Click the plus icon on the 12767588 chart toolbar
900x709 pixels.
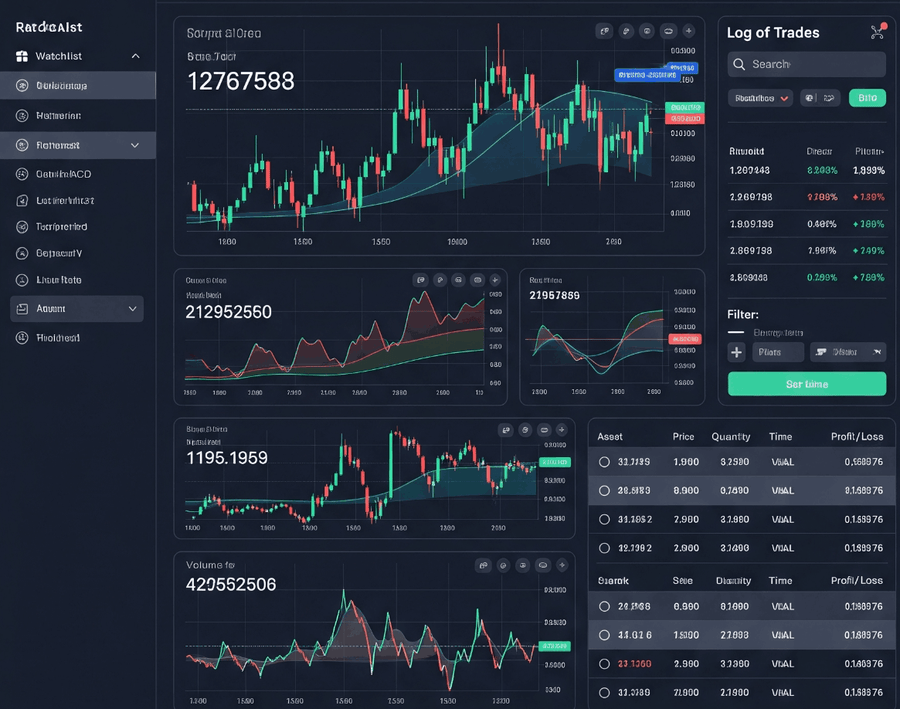[x=689, y=31]
